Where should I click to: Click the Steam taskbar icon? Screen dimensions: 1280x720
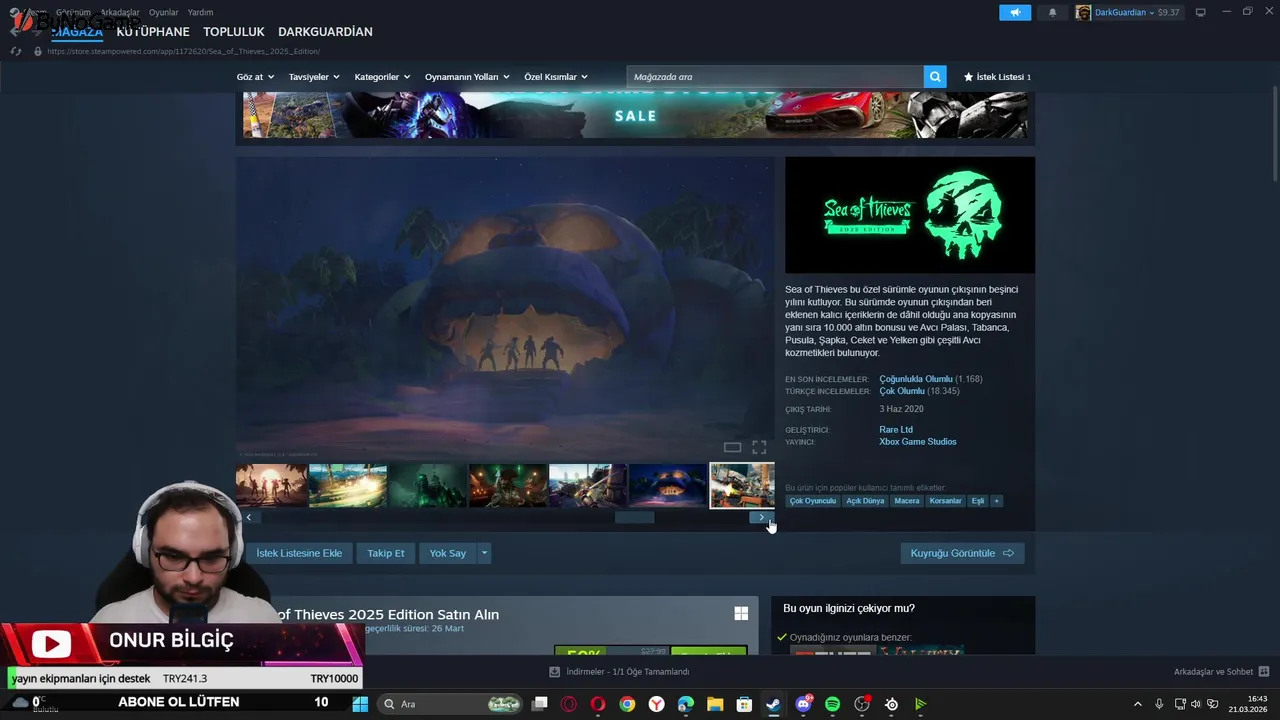[x=773, y=704]
